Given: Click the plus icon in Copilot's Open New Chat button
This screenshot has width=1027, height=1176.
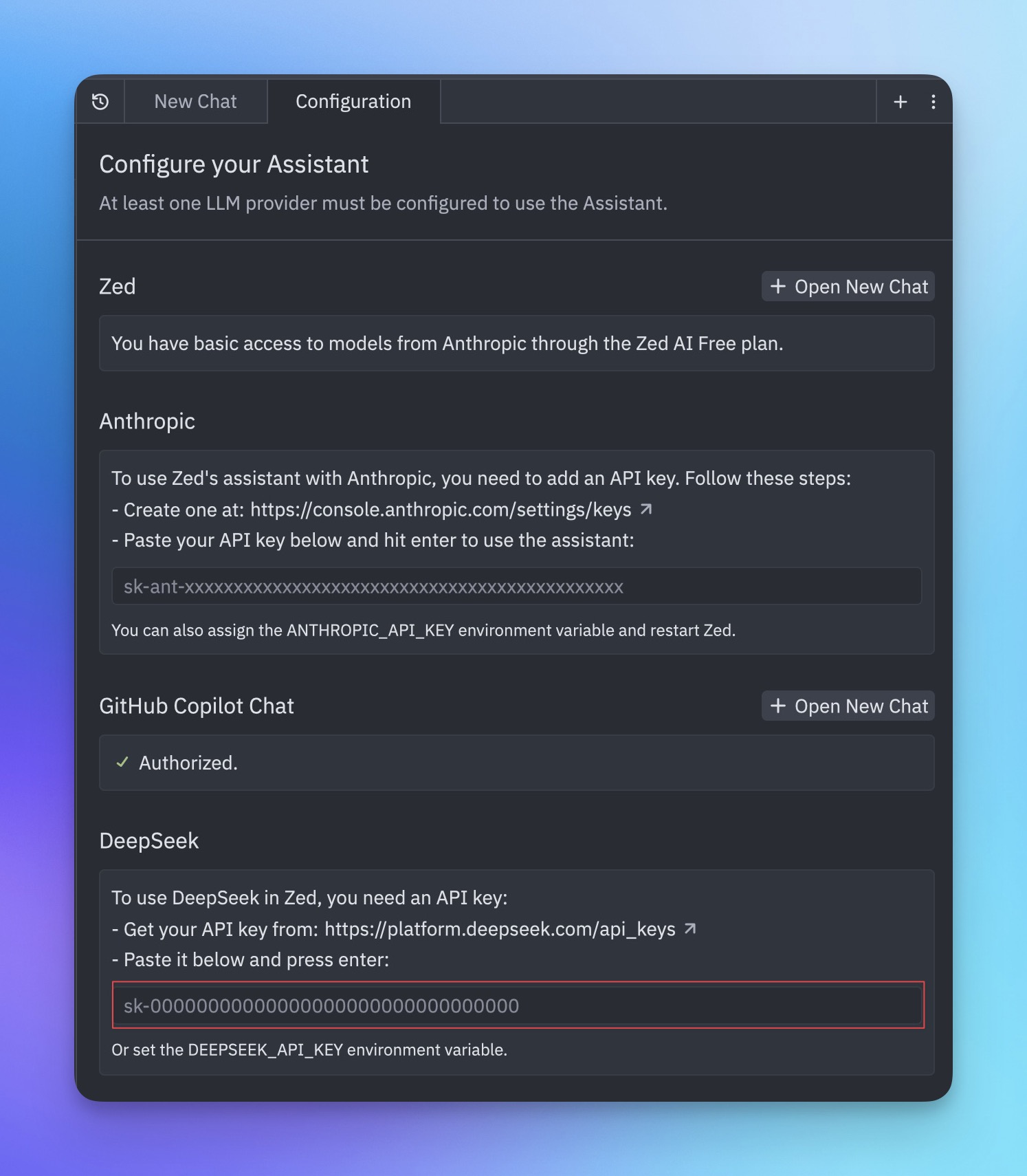Looking at the screenshot, I should (x=777, y=706).
